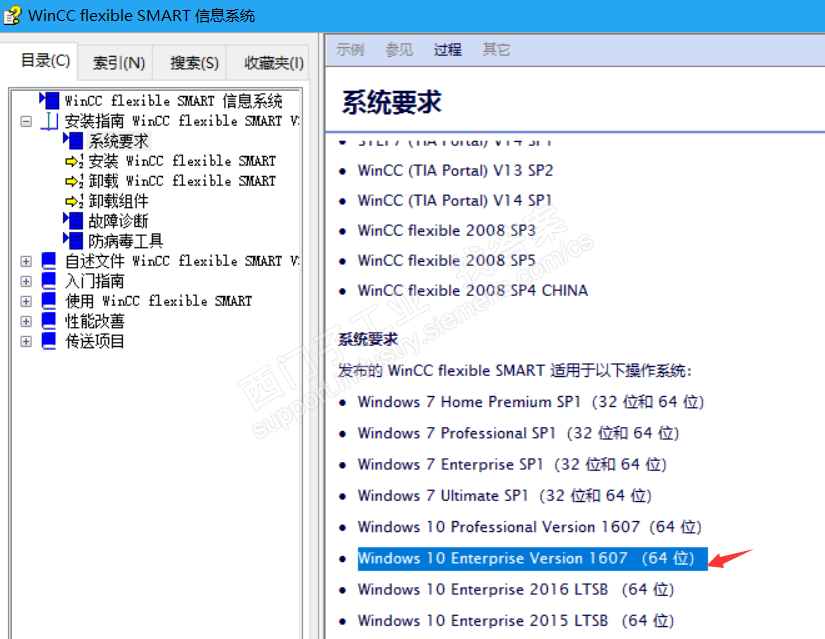The width and height of the screenshot is (825, 639).
Task: Click the arrow icon beside 卸载 WinCC flexible SMART
Action: point(74,181)
